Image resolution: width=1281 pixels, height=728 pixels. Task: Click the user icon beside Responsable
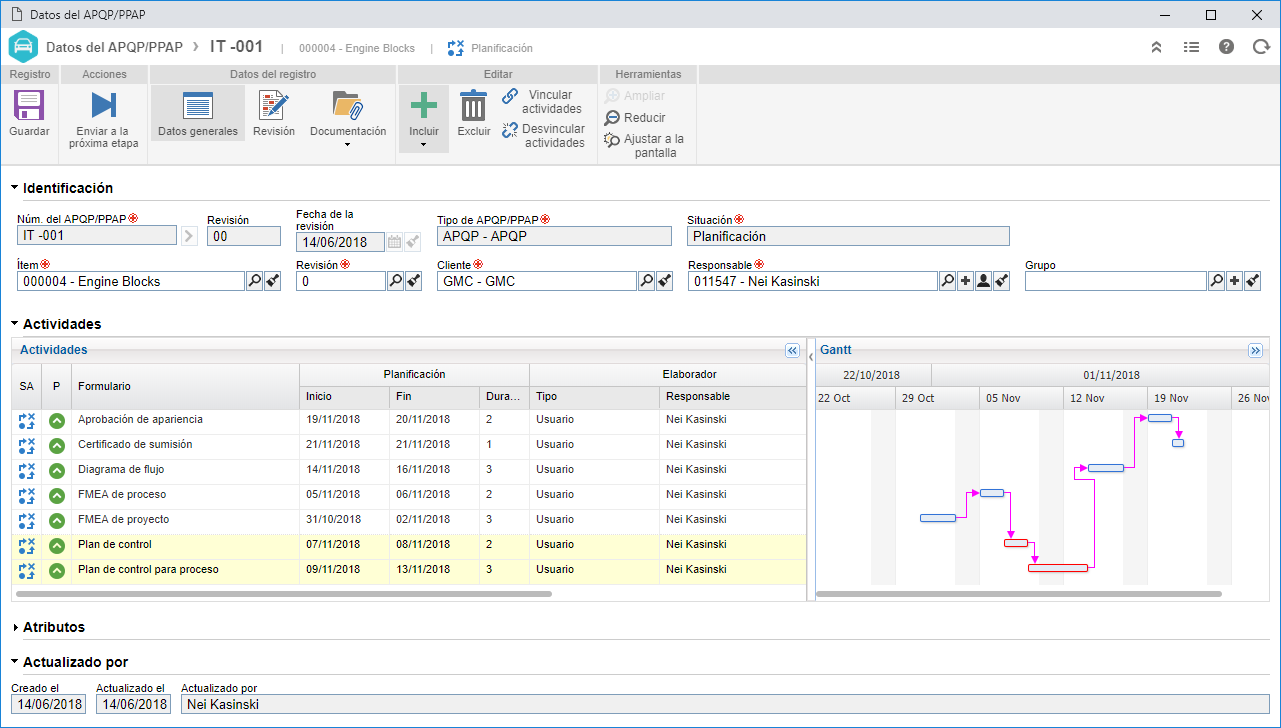click(x=984, y=282)
